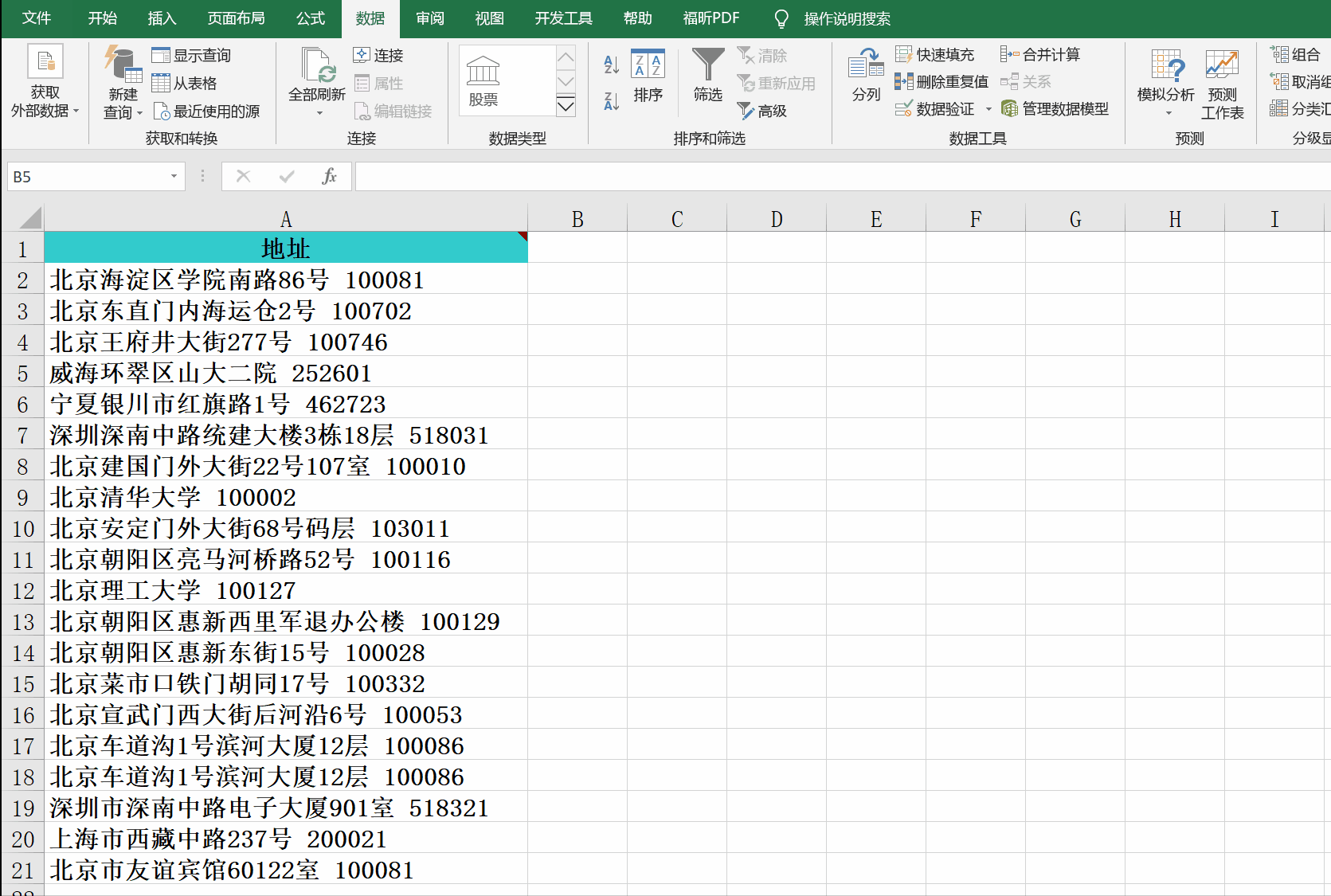Click 删除重复值 (Remove Duplicates)
This screenshot has height=896, width=1331.
click(x=941, y=81)
